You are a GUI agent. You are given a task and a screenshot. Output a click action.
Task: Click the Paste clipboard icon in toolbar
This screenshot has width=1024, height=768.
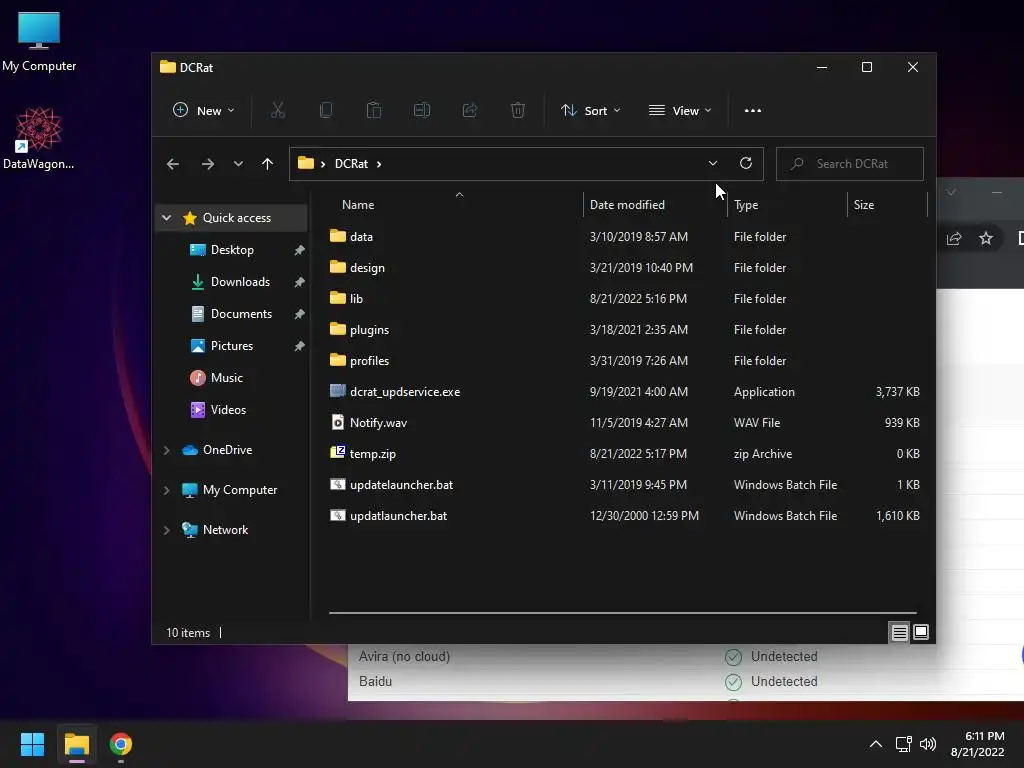point(374,110)
